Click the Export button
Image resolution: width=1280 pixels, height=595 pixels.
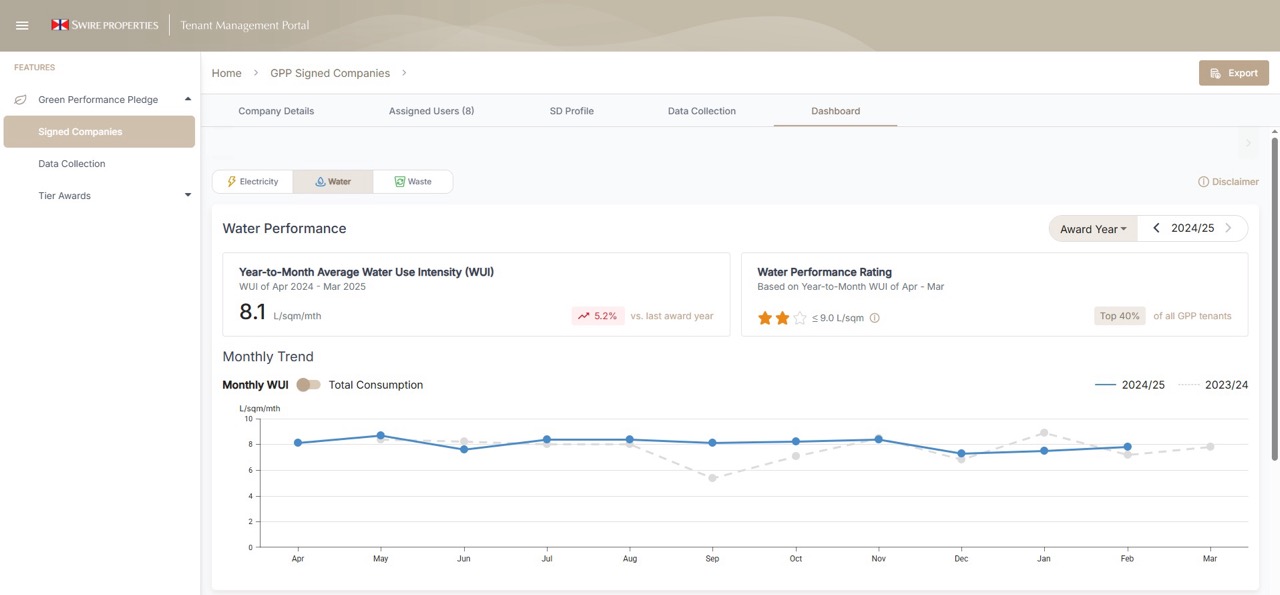[1234, 72]
